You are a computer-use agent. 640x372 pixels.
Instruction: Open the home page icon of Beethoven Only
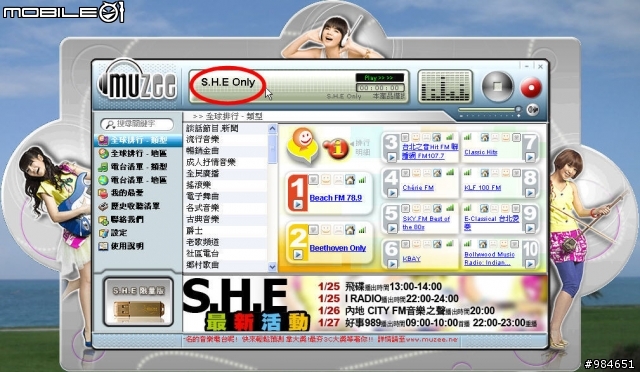point(350,229)
